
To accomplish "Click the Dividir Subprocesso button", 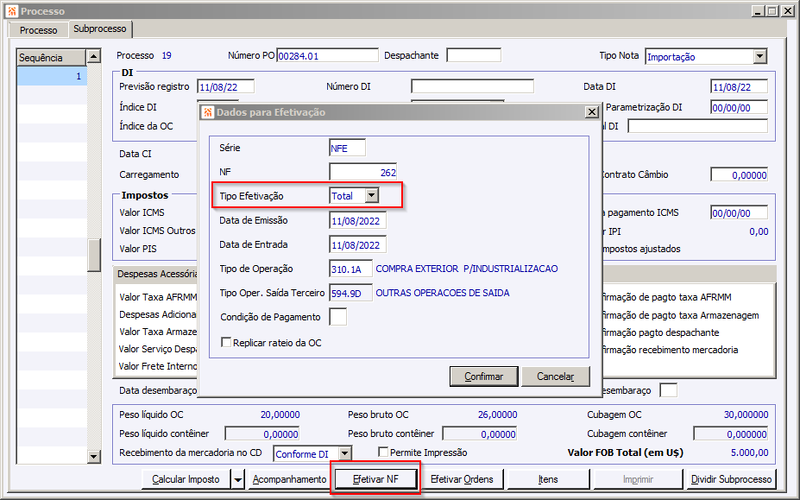I will click(x=731, y=479).
